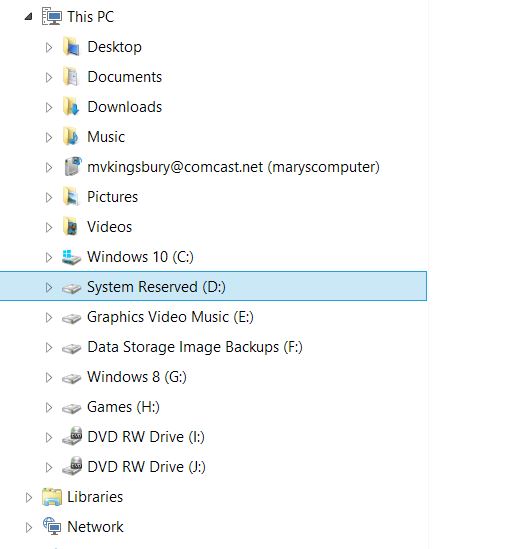This screenshot has height=549, width=509.
Task: Expand the Windows 10 (C:) drive node
Action: click(49, 258)
